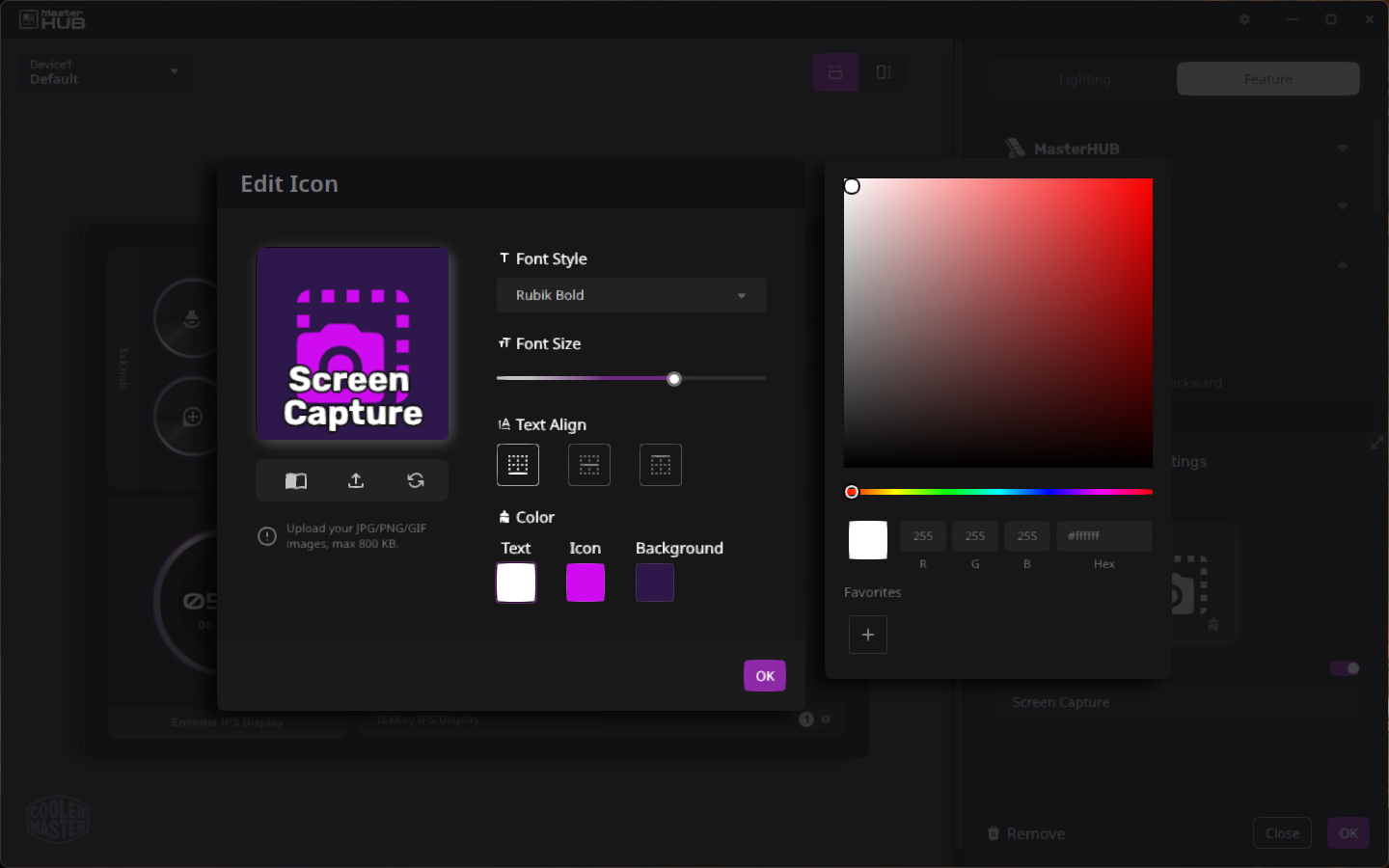Click inside the saturation color gradient area
Viewport: 1389px width, 868px height.
pos(998,323)
